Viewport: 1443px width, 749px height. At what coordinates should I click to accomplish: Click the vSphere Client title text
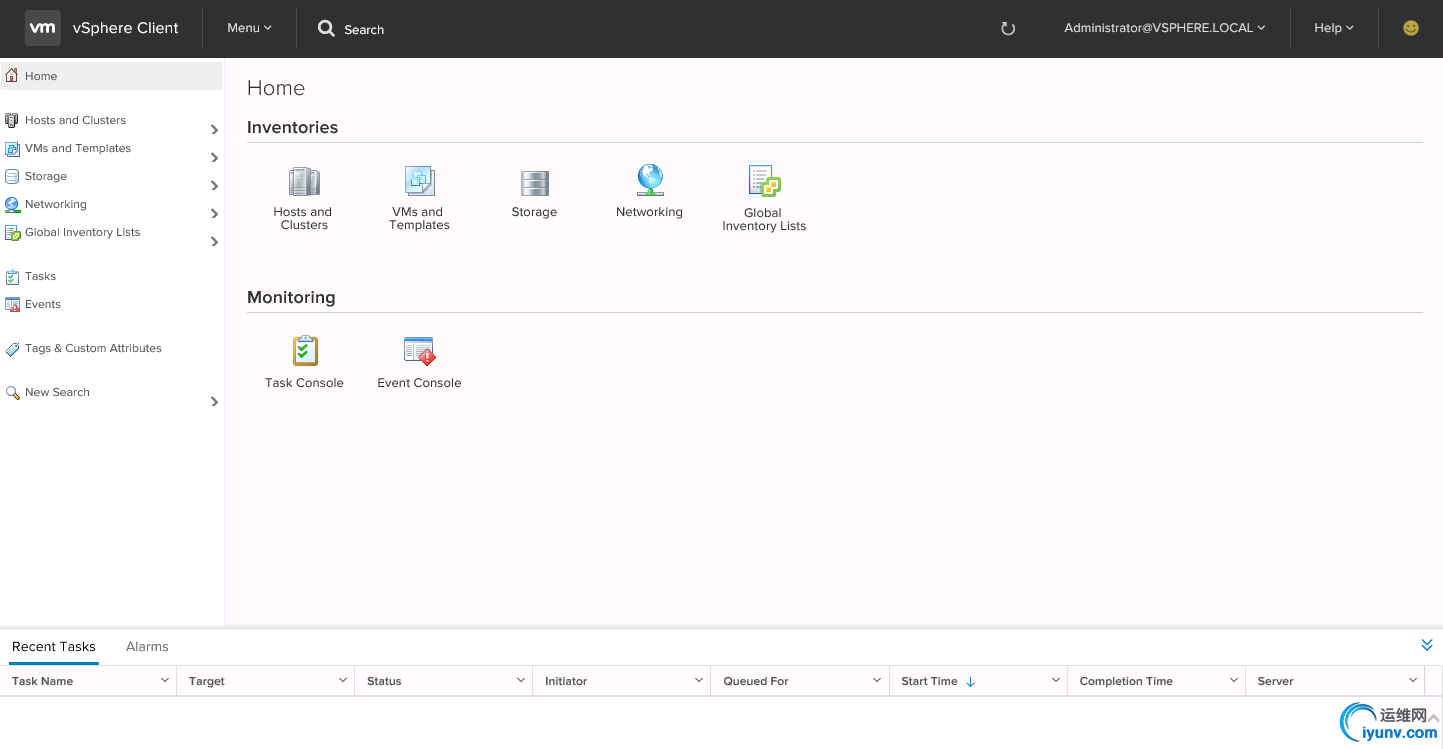click(x=126, y=28)
